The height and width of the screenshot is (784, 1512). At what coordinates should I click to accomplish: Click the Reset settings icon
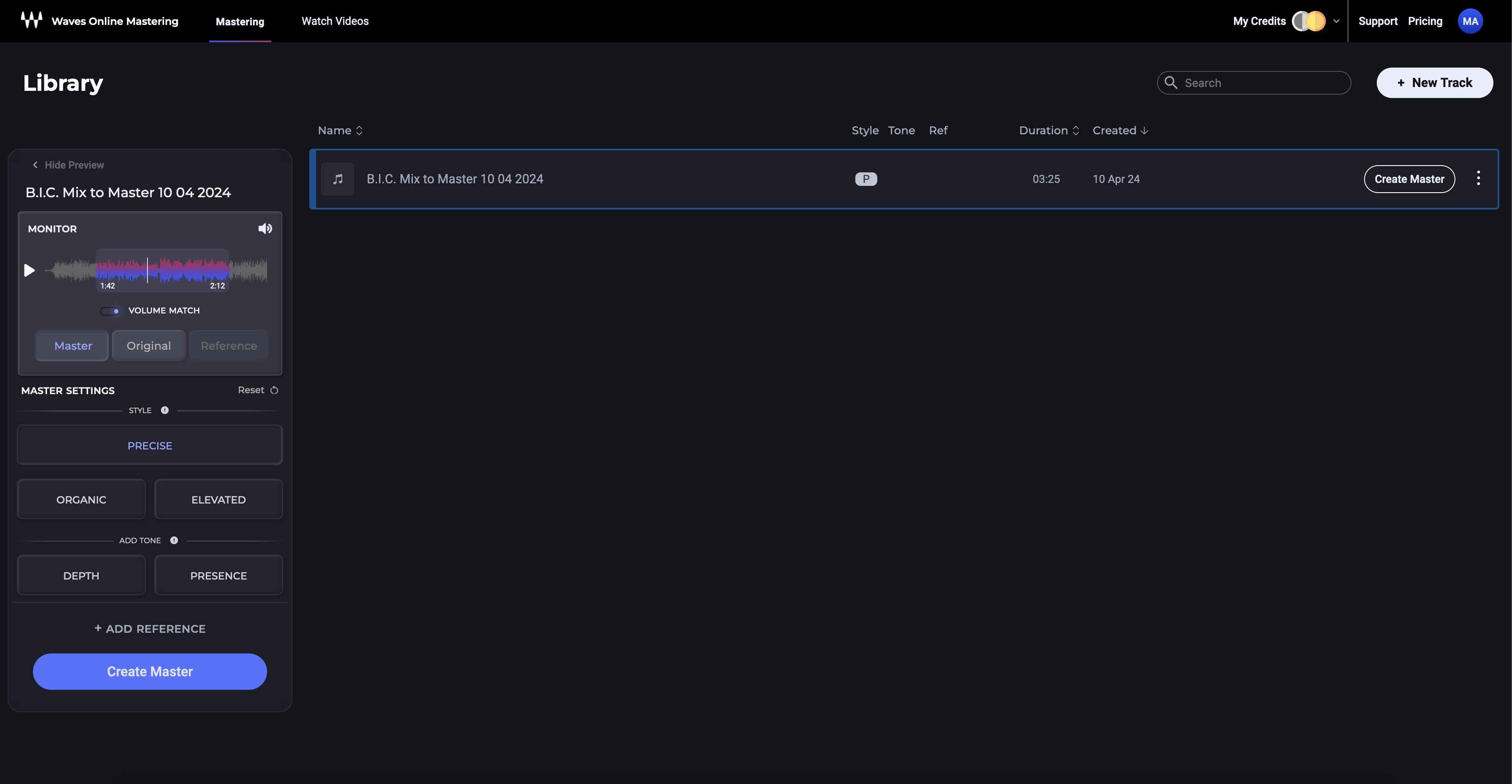tap(274, 390)
